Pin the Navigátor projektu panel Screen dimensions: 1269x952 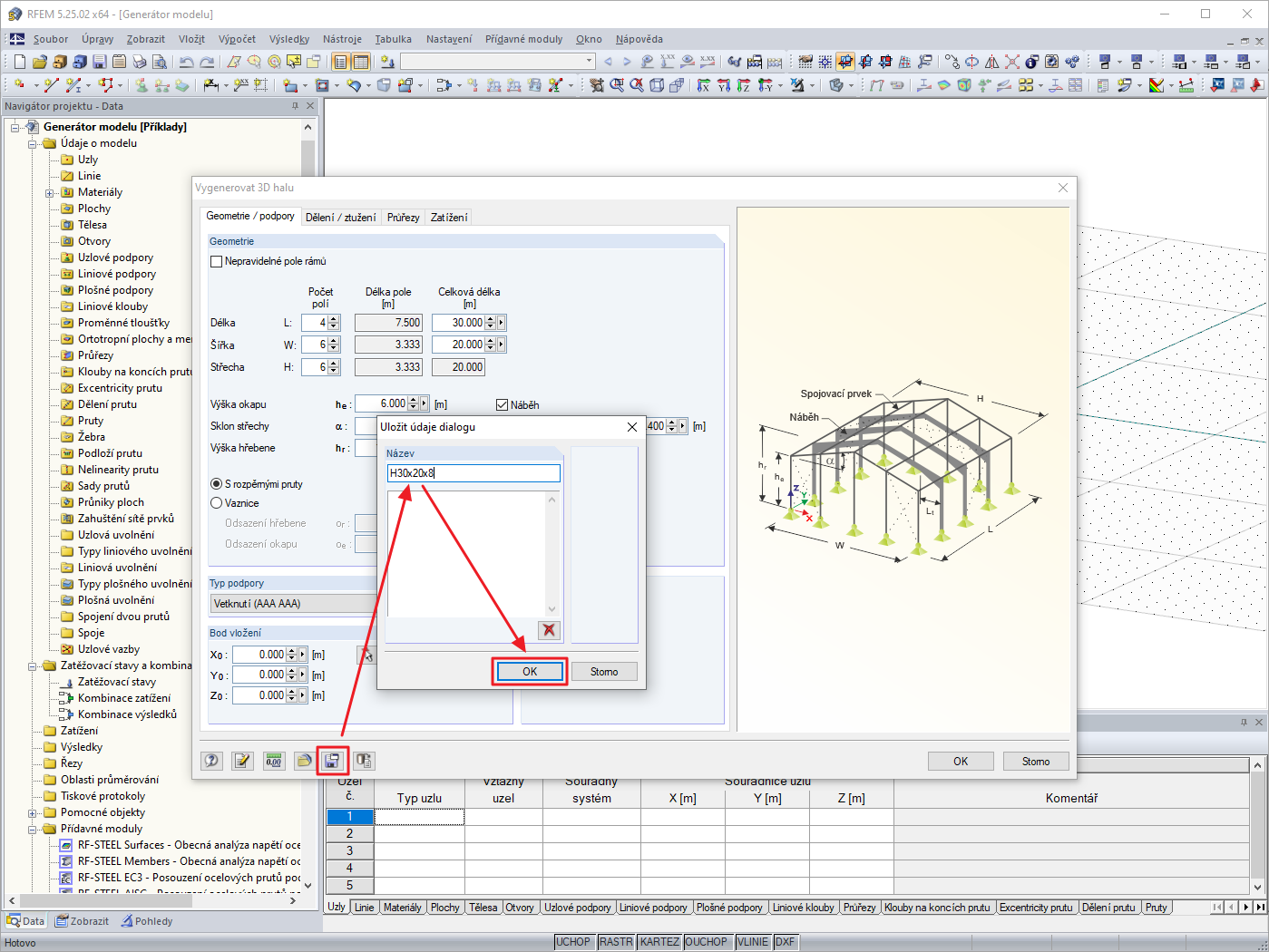pyautogui.click(x=295, y=106)
